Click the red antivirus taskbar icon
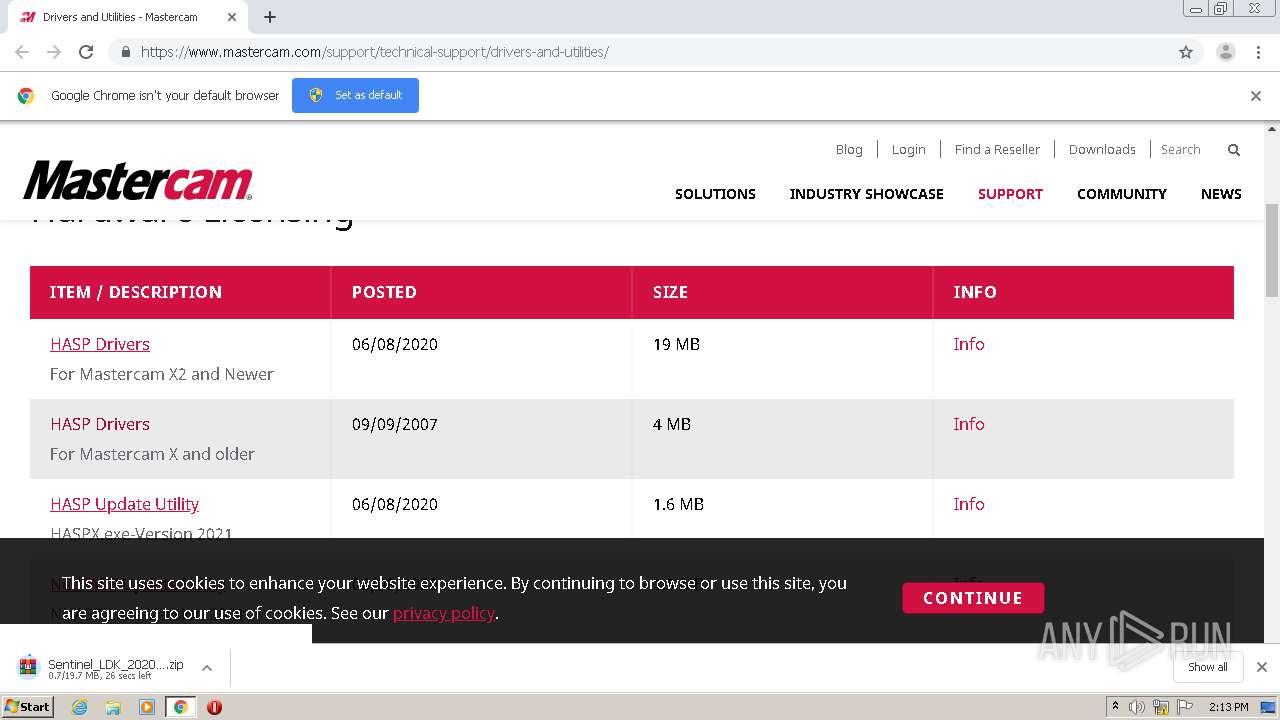The image size is (1280, 720). coord(214,707)
